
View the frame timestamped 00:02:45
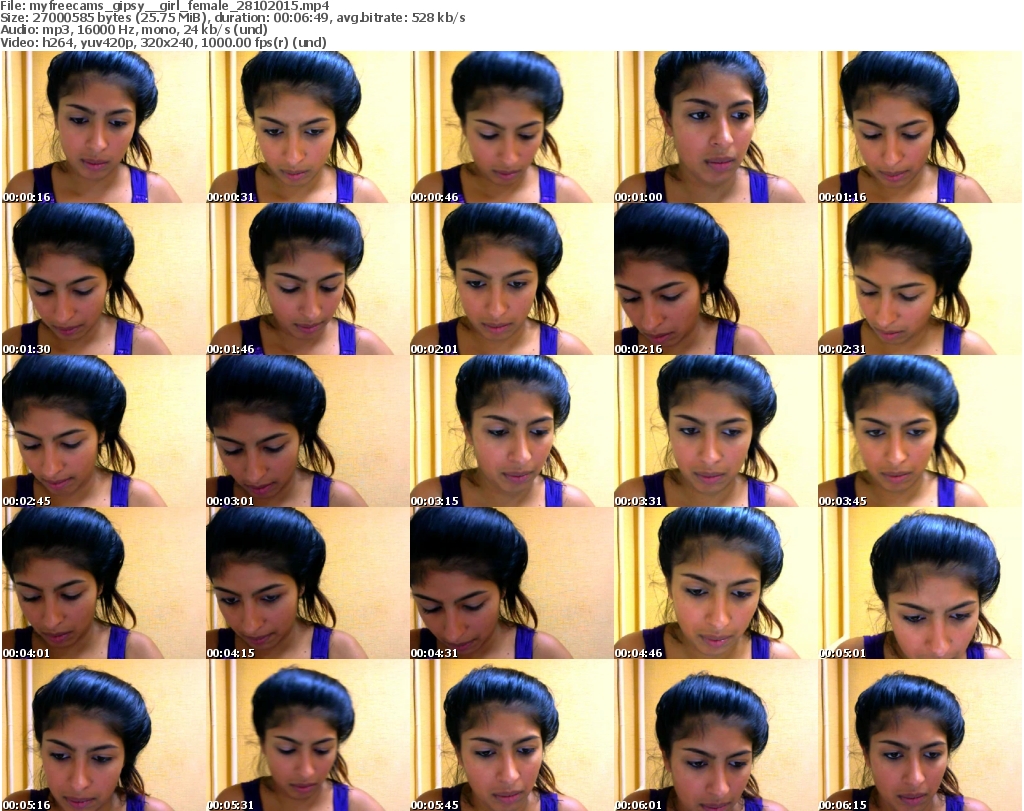point(104,431)
